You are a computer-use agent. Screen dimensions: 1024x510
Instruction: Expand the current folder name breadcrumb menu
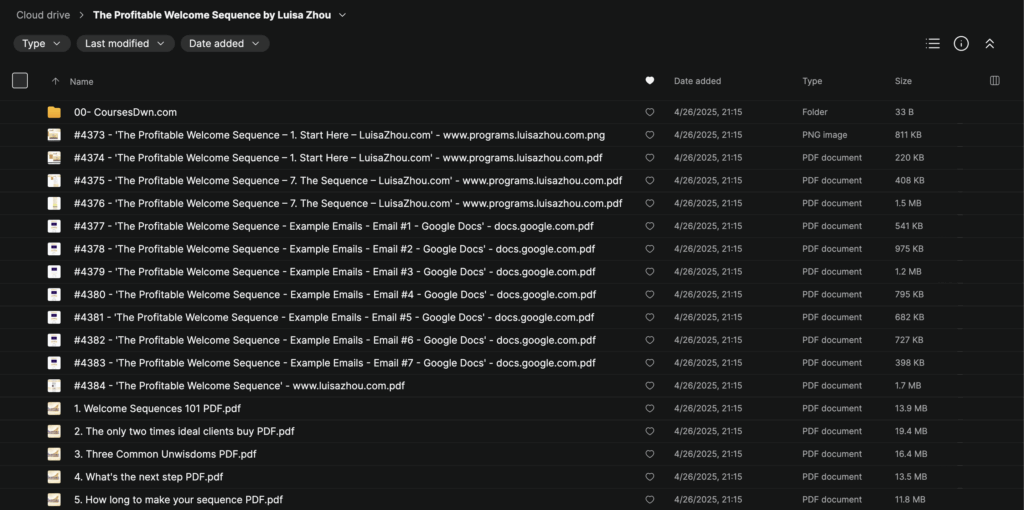(x=342, y=15)
